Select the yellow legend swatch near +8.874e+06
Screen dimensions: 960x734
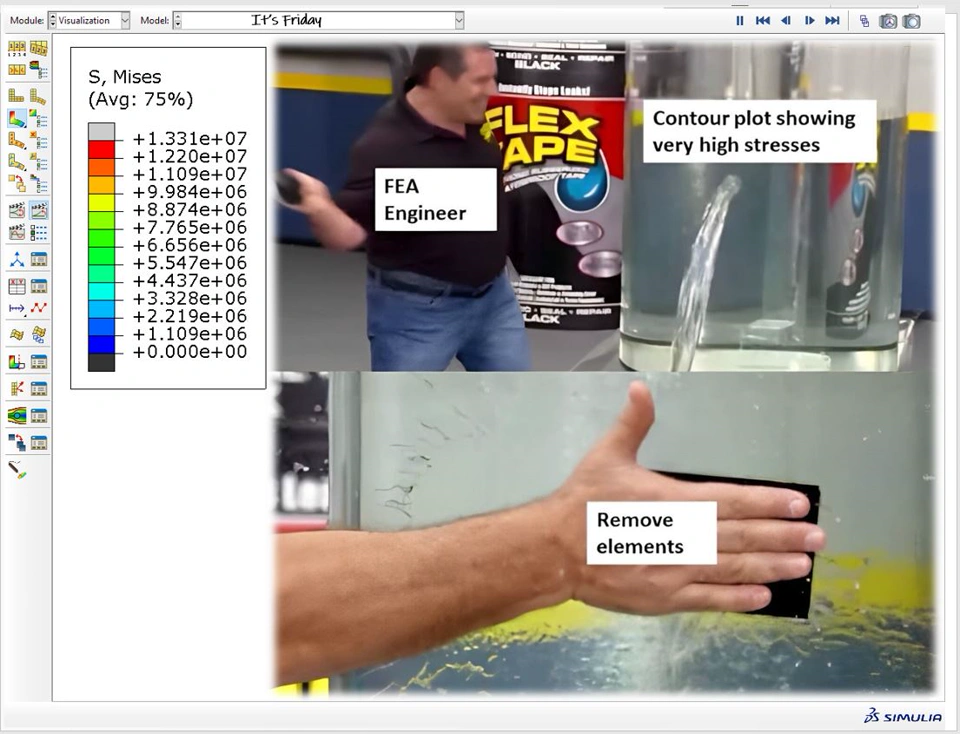(102, 203)
